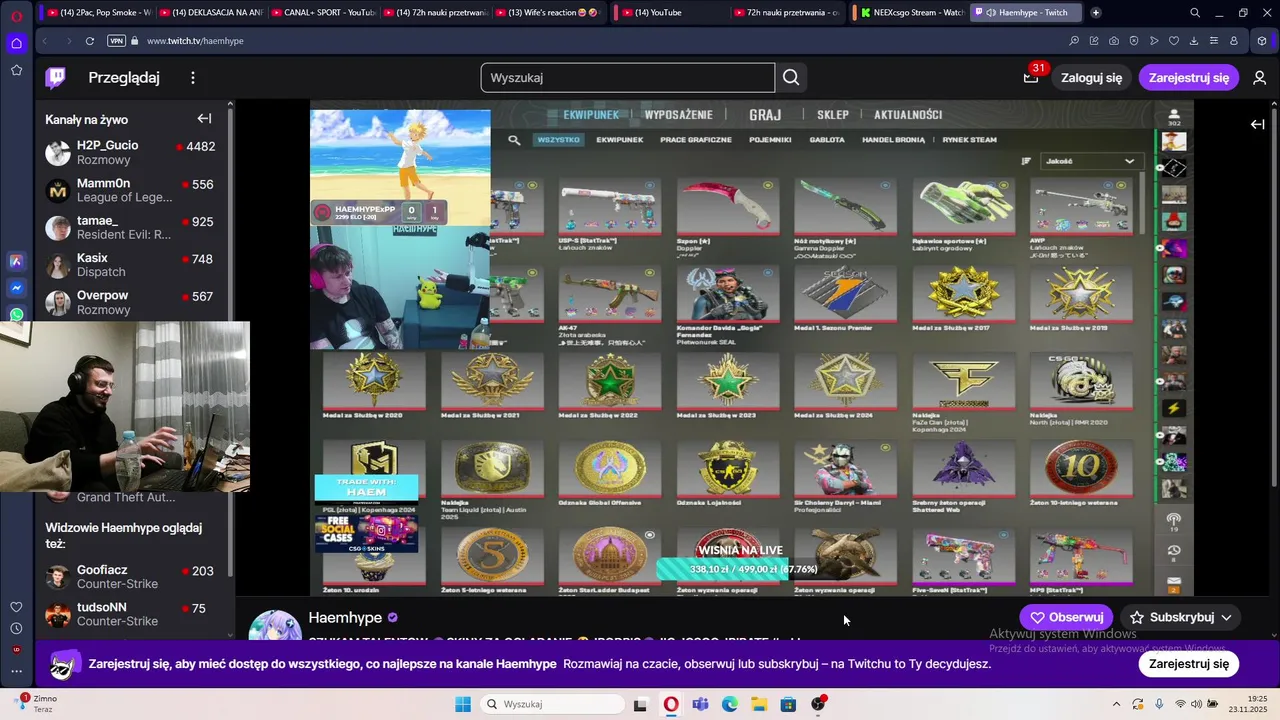Collapse the chat panel arrow
Image resolution: width=1280 pixels, height=720 pixels.
(x=1258, y=124)
